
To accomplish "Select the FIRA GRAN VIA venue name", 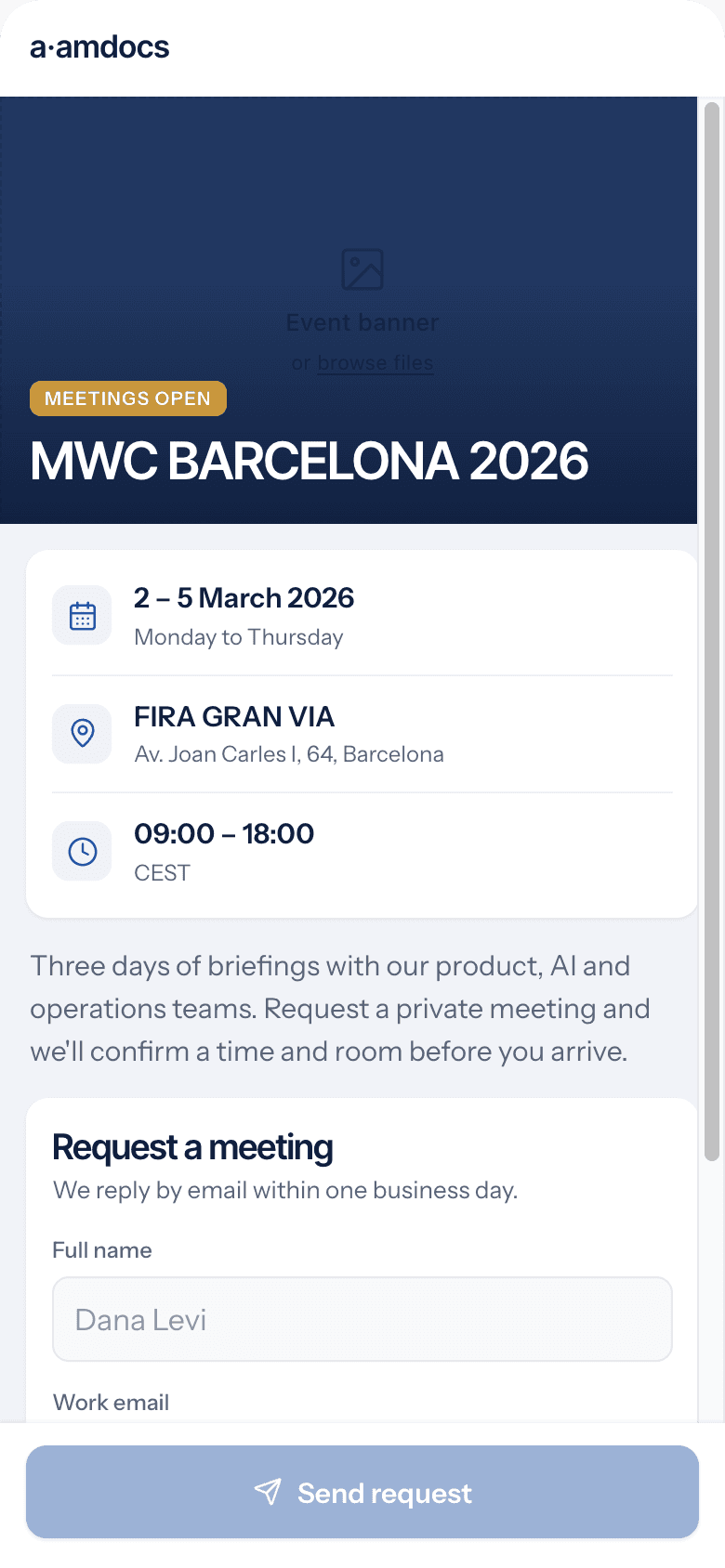I will pos(234,716).
